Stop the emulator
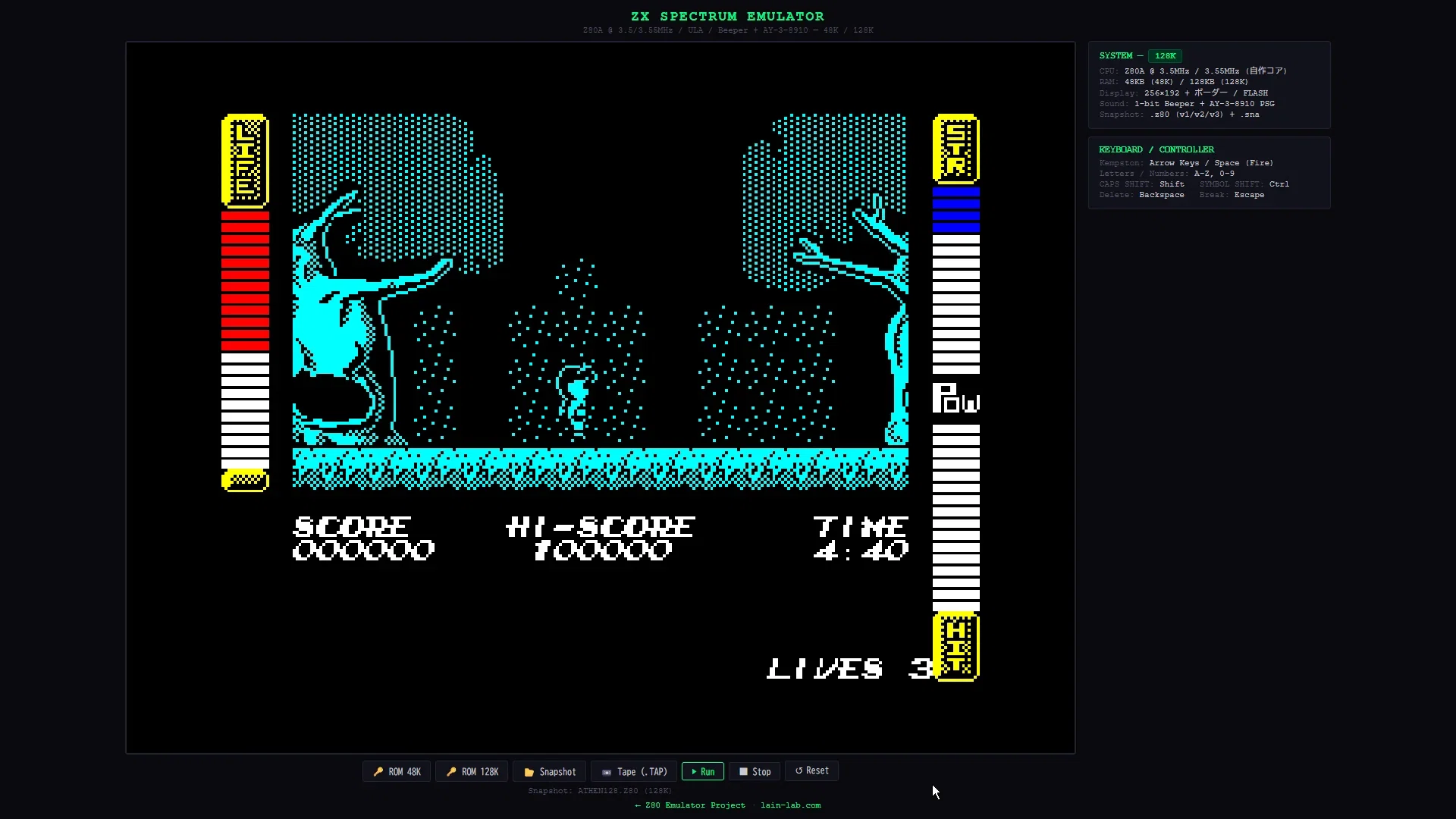1456x819 pixels. [x=755, y=771]
